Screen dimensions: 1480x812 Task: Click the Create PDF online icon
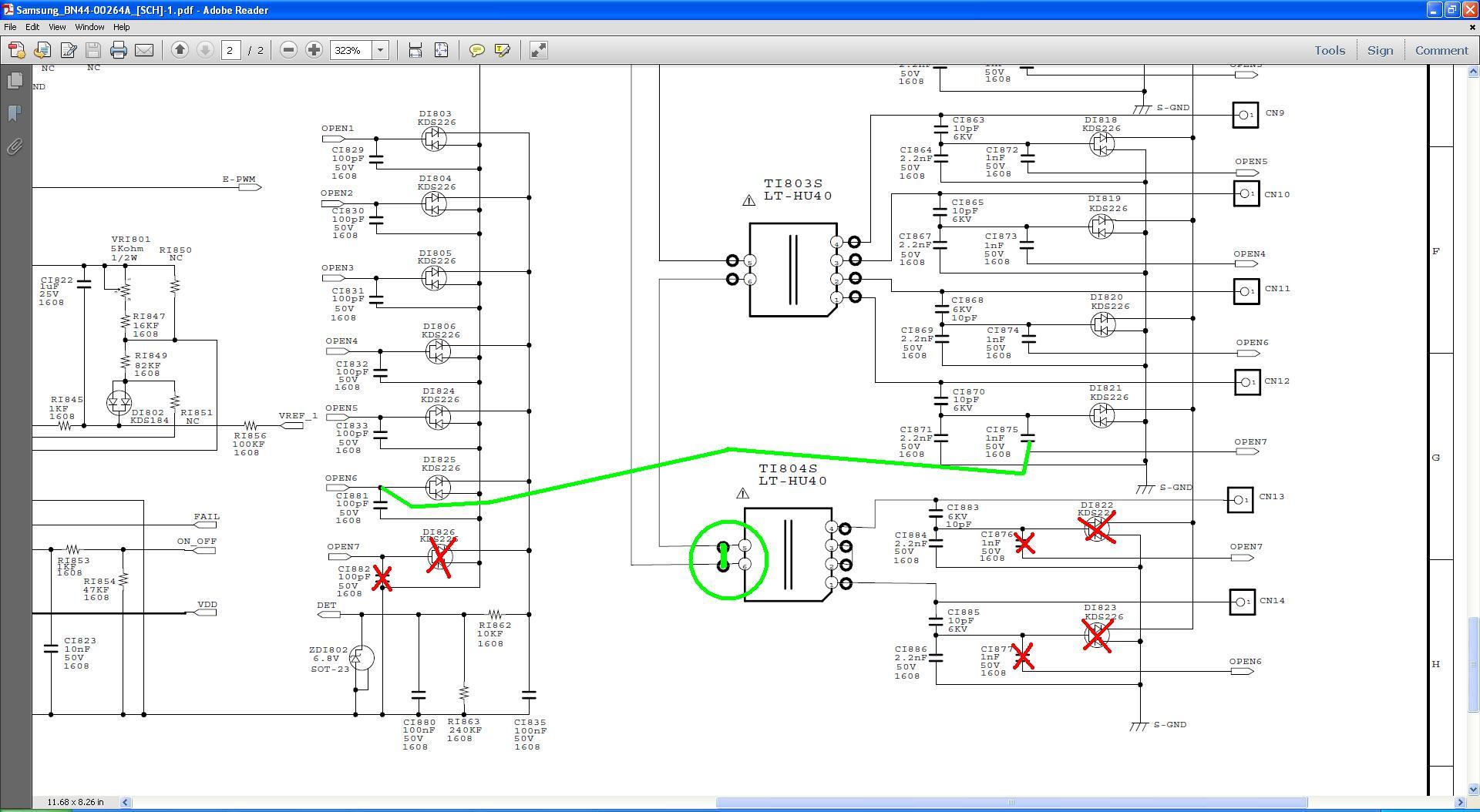click(16, 50)
